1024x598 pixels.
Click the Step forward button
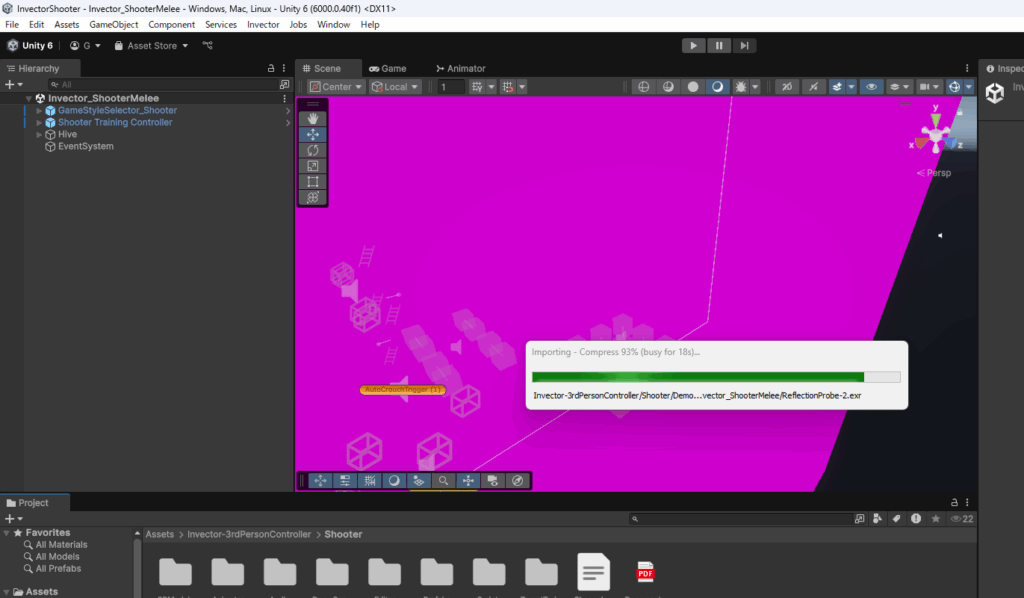pyautogui.click(x=744, y=46)
